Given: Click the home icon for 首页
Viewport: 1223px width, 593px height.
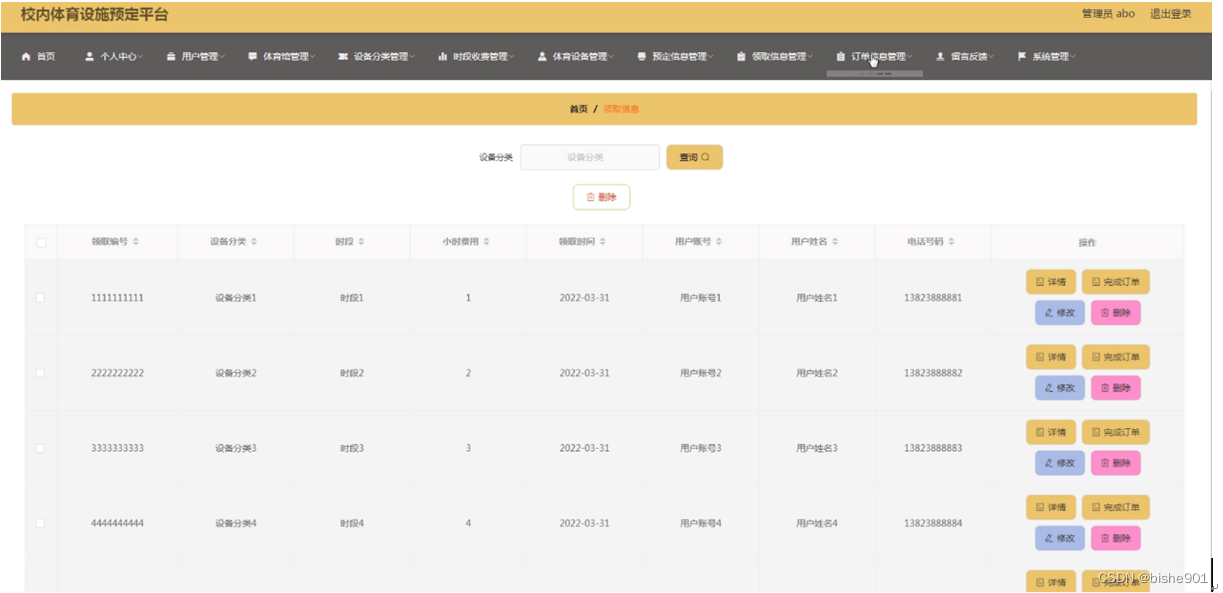Looking at the screenshot, I should click(26, 57).
